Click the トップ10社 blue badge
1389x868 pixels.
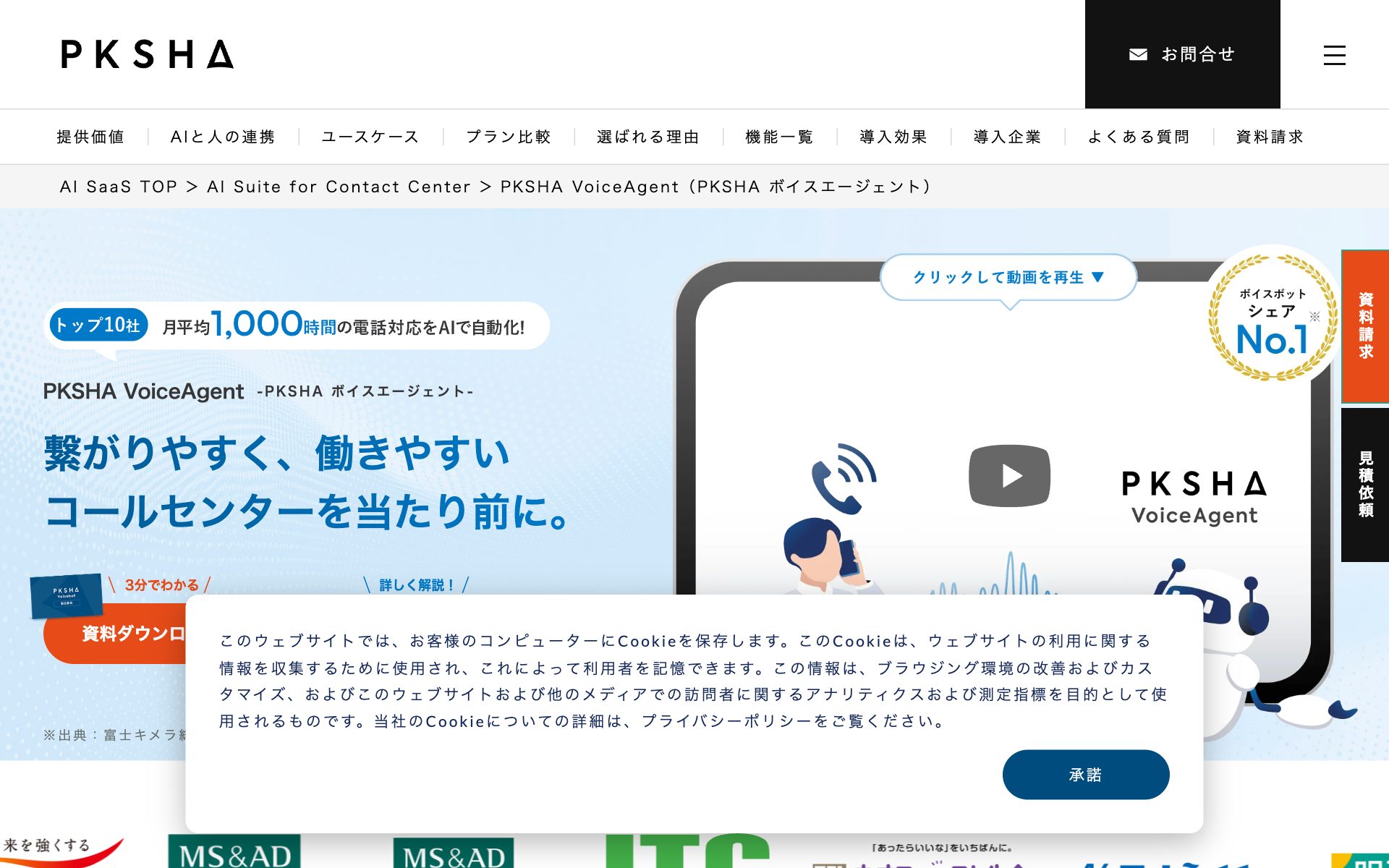98,325
